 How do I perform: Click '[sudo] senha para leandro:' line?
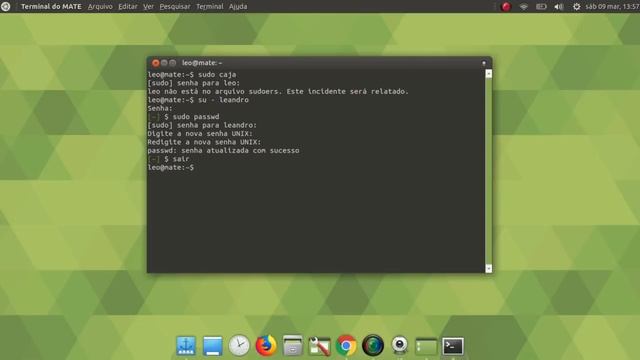[202, 125]
